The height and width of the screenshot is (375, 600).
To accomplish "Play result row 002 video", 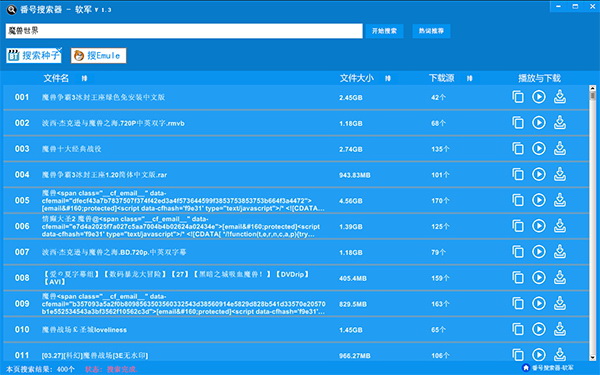I will 539,122.
